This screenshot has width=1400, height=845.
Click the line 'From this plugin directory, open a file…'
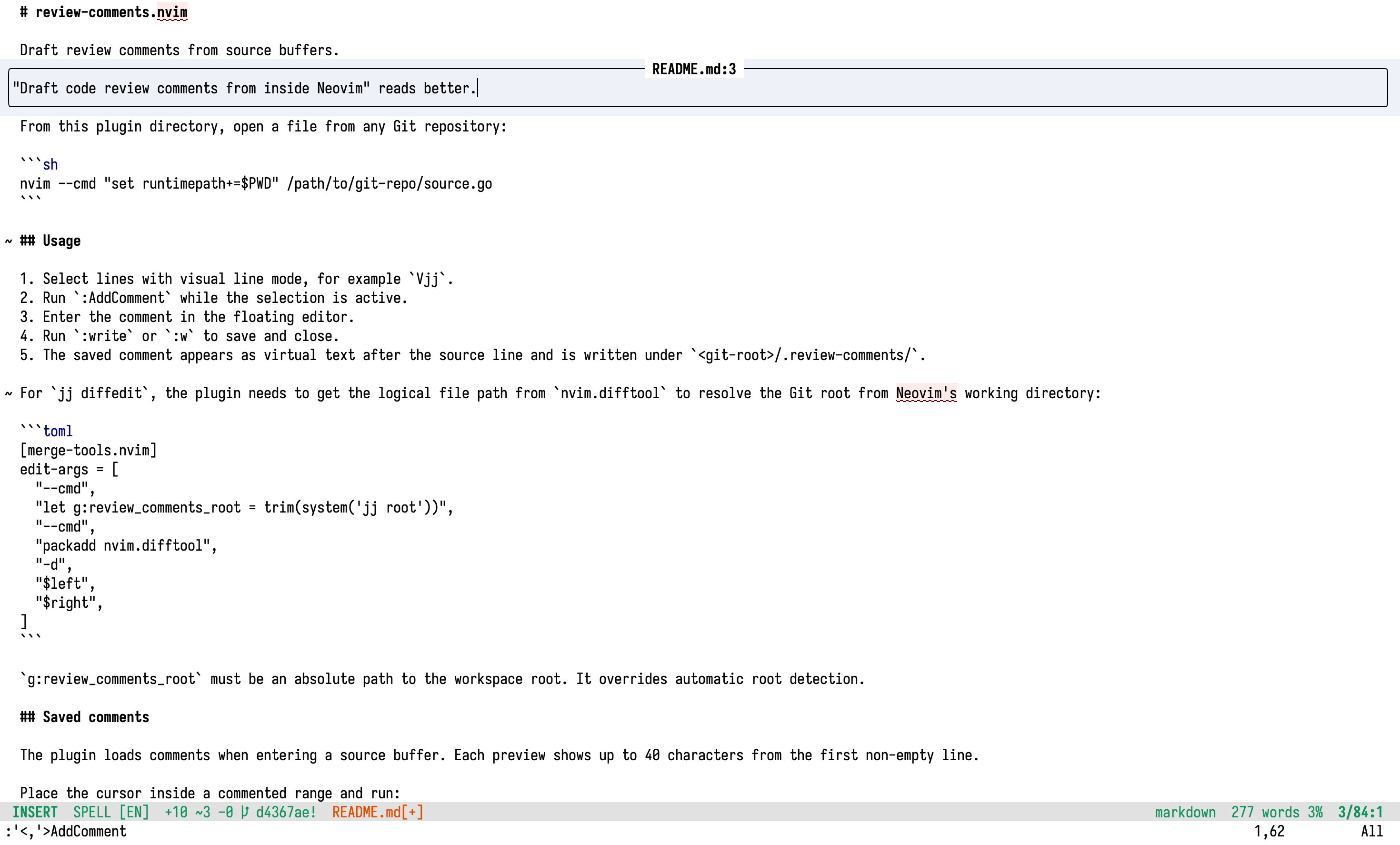[x=263, y=126]
